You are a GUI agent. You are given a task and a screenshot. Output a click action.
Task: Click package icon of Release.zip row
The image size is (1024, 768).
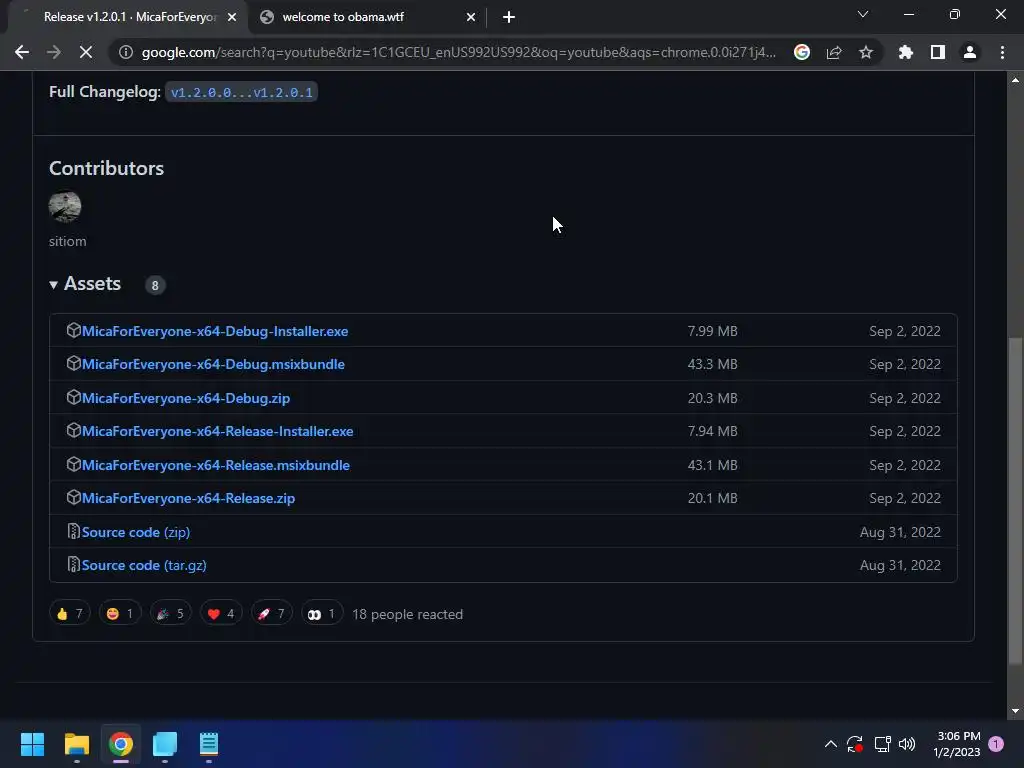73,498
